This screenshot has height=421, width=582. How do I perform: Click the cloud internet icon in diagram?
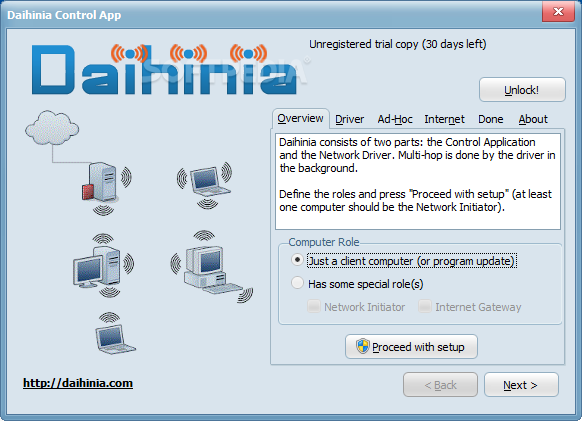point(52,128)
